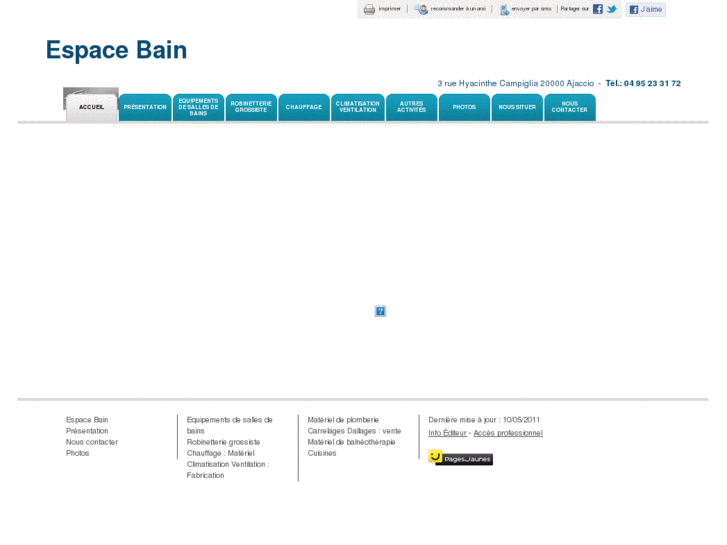Screen dimensions: 727x545
Task: Click the Espace Bain site title
Action: [116, 50]
